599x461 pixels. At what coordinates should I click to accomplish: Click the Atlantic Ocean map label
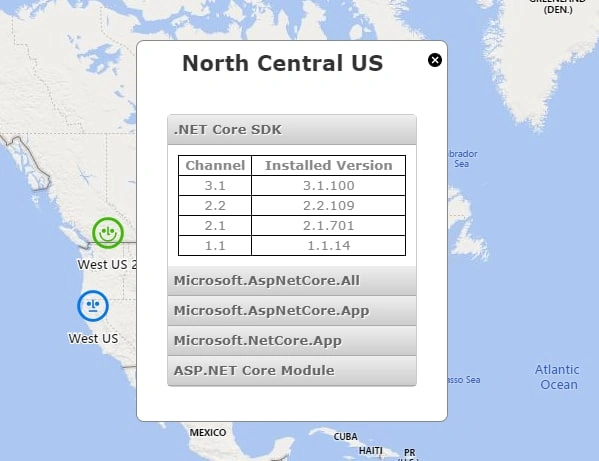coord(557,377)
